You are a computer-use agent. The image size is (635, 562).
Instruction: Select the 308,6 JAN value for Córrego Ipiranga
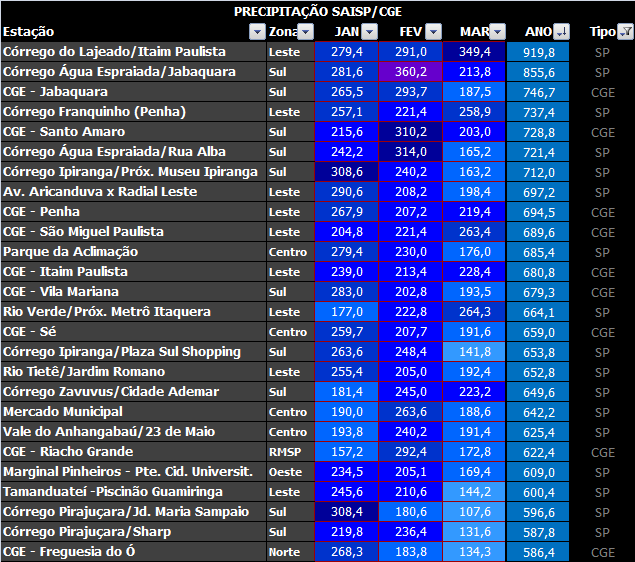pos(347,172)
